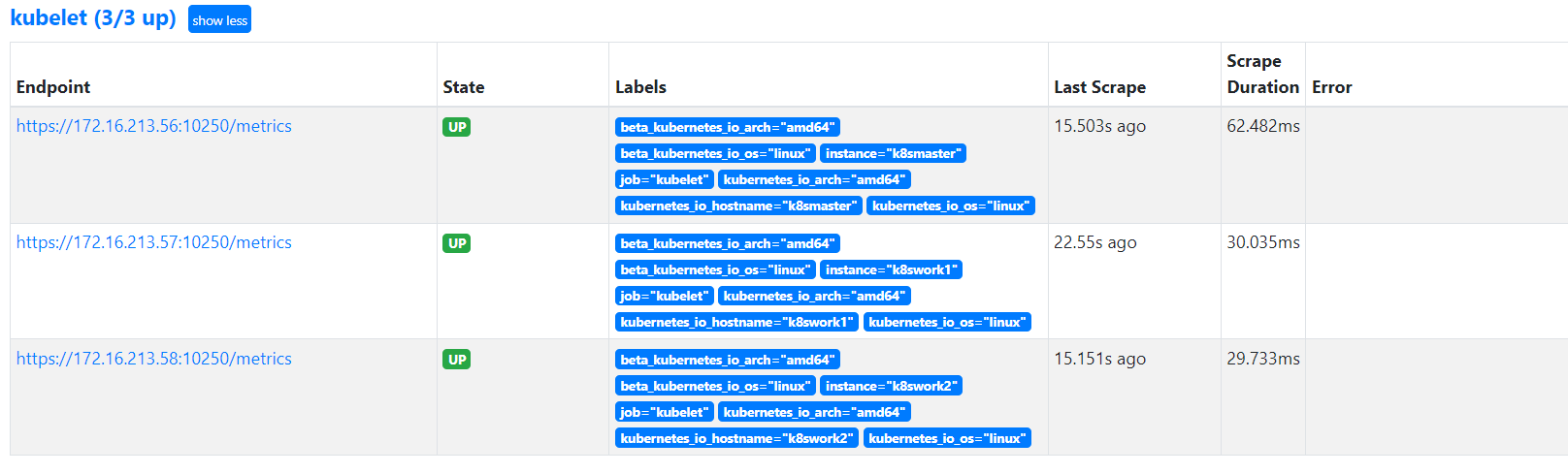Open the 172.16.213.56:10250 metrics endpoint

point(154,126)
